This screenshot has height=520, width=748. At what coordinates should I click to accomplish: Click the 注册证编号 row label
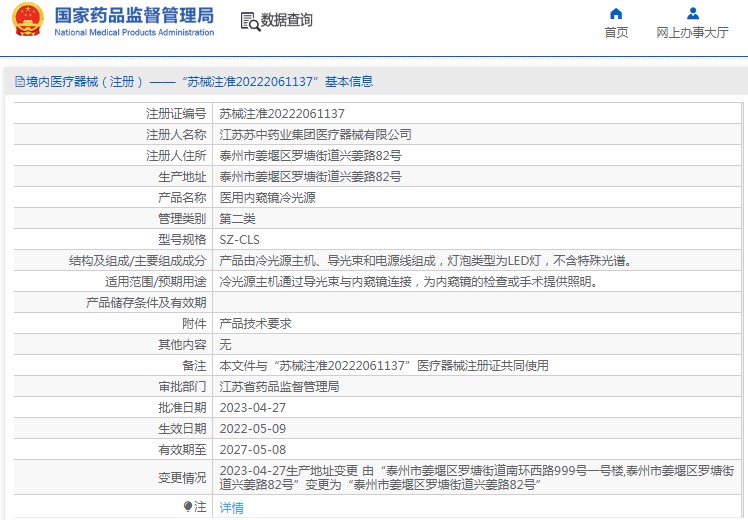[x=176, y=114]
